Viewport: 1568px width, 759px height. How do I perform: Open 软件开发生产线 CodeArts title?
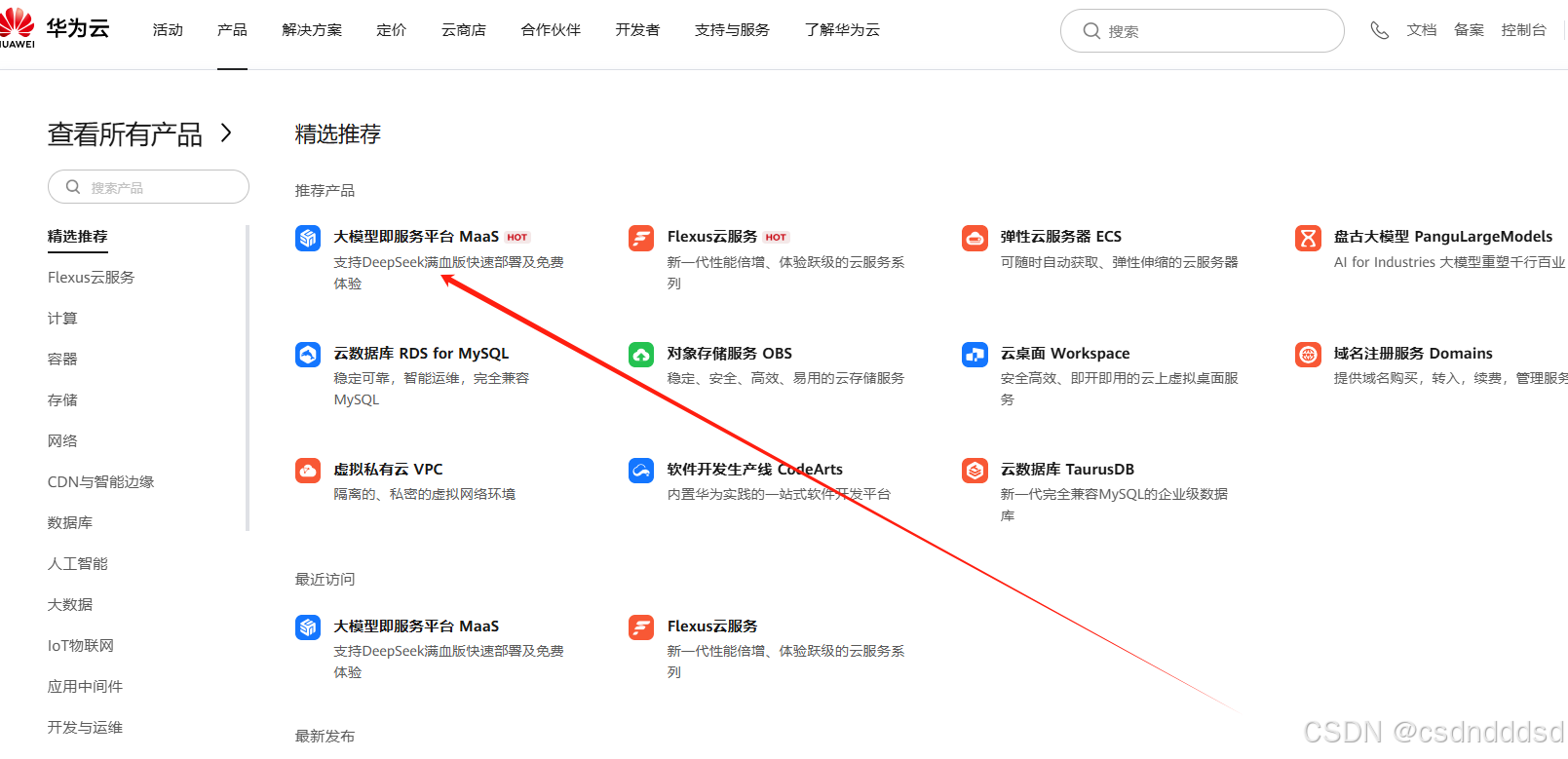click(x=755, y=470)
